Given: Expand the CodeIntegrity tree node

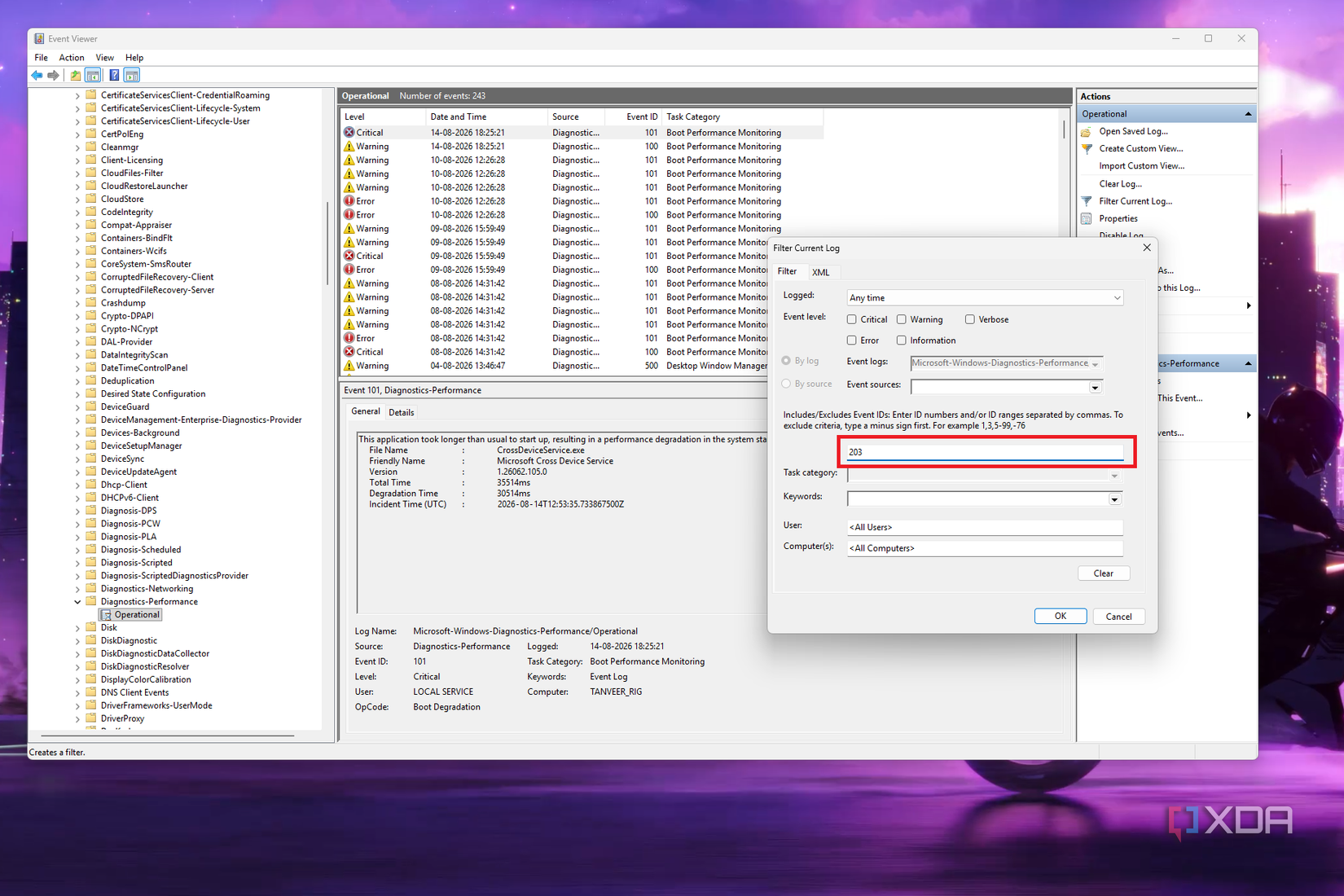Looking at the screenshot, I should pos(78,213).
